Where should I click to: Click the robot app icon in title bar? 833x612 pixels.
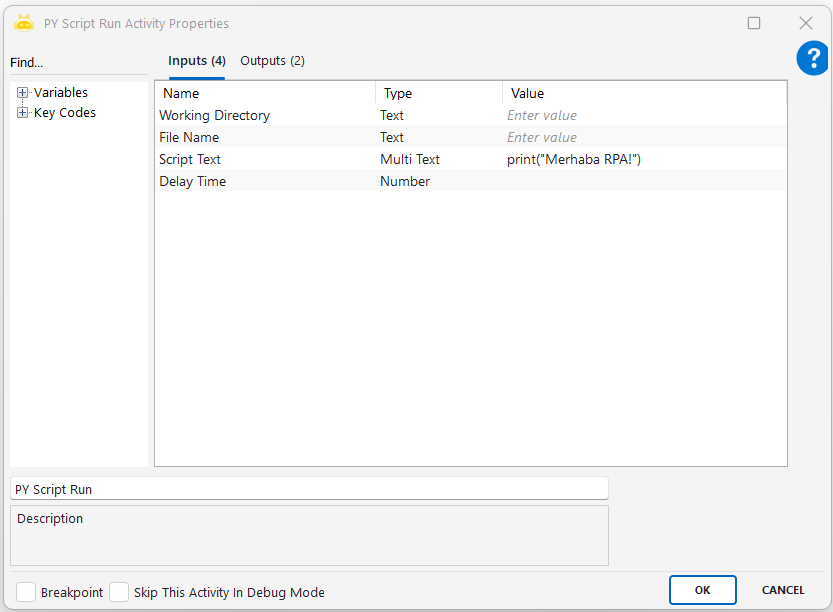24,22
